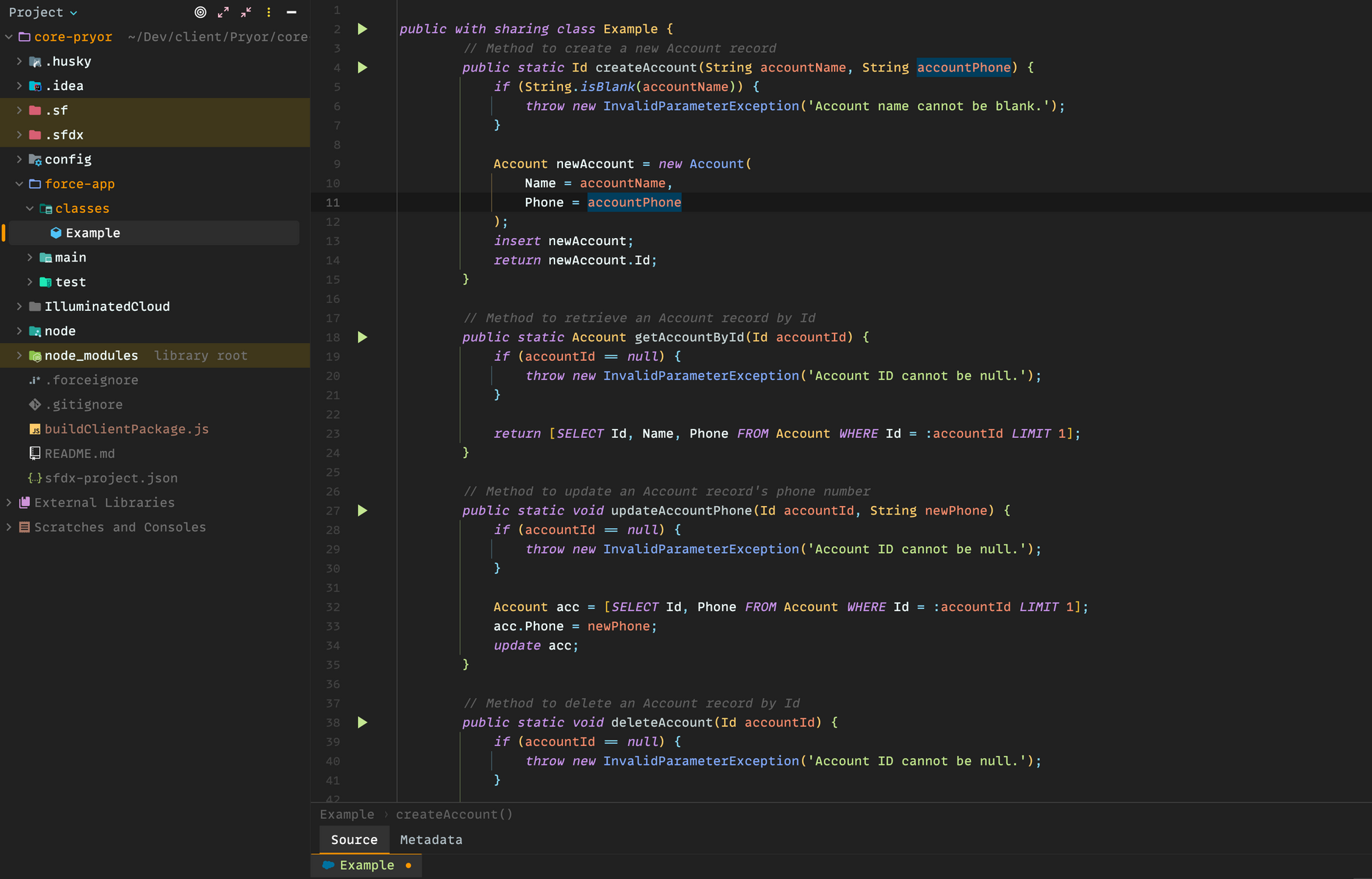The width and height of the screenshot is (1372, 879).
Task: Open the Scratches and Consoles node
Action: pos(9,527)
